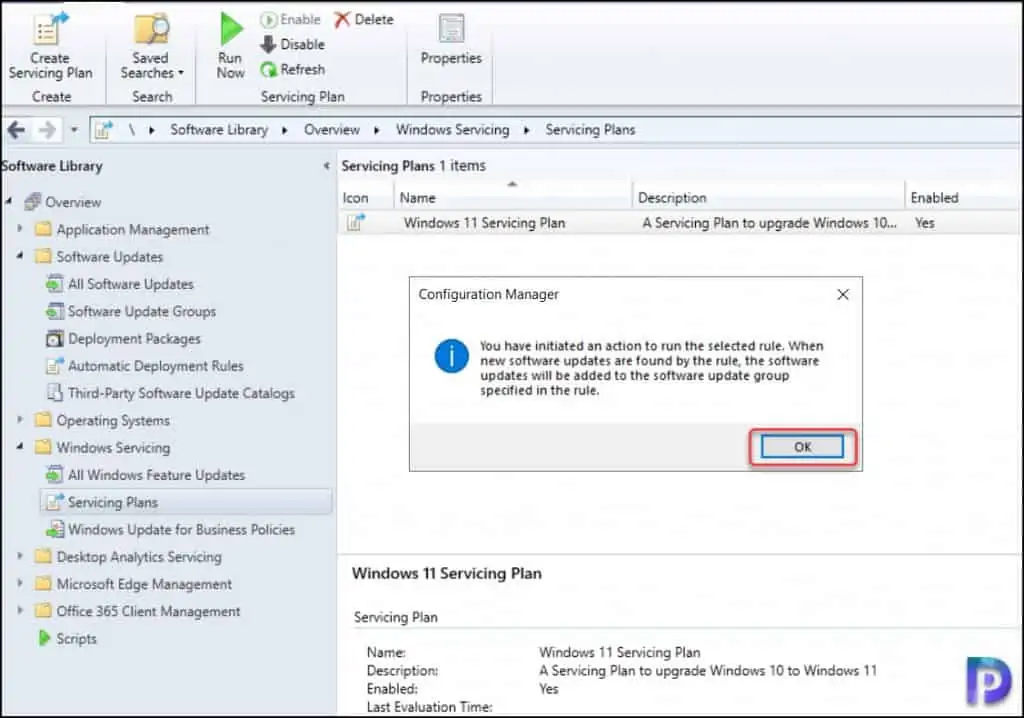This screenshot has width=1024, height=718.
Task: Select Servicing Plans in the breadcrumb
Action: [x=590, y=130]
